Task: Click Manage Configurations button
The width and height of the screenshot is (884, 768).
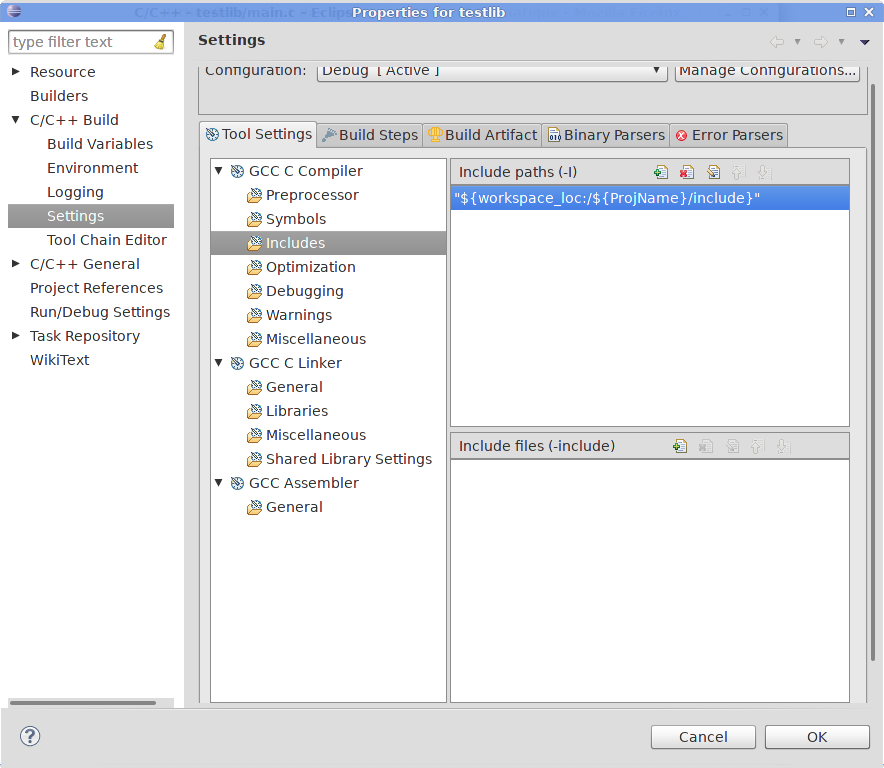Action: coord(767,71)
